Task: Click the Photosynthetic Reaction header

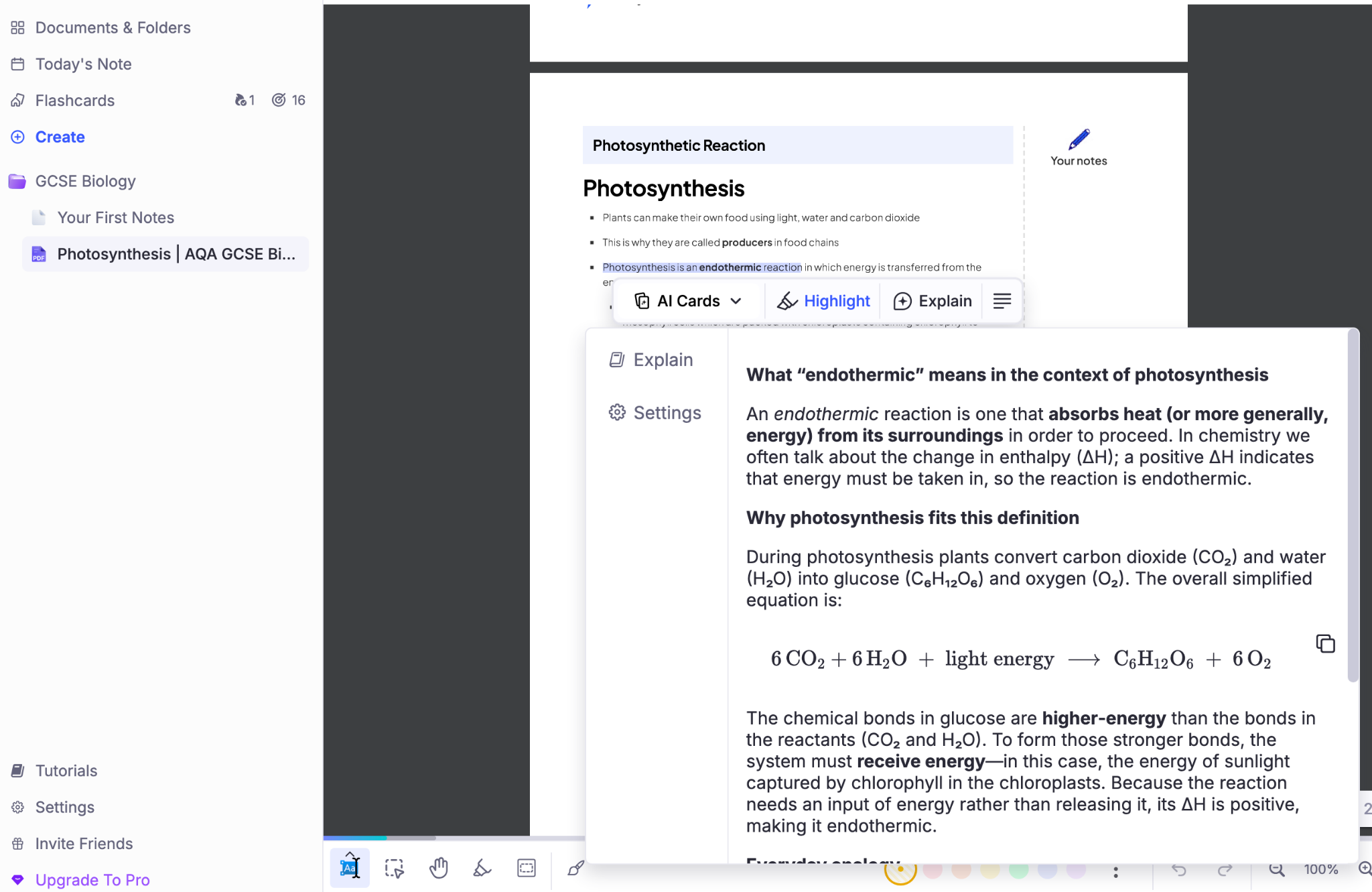Action: (797, 145)
